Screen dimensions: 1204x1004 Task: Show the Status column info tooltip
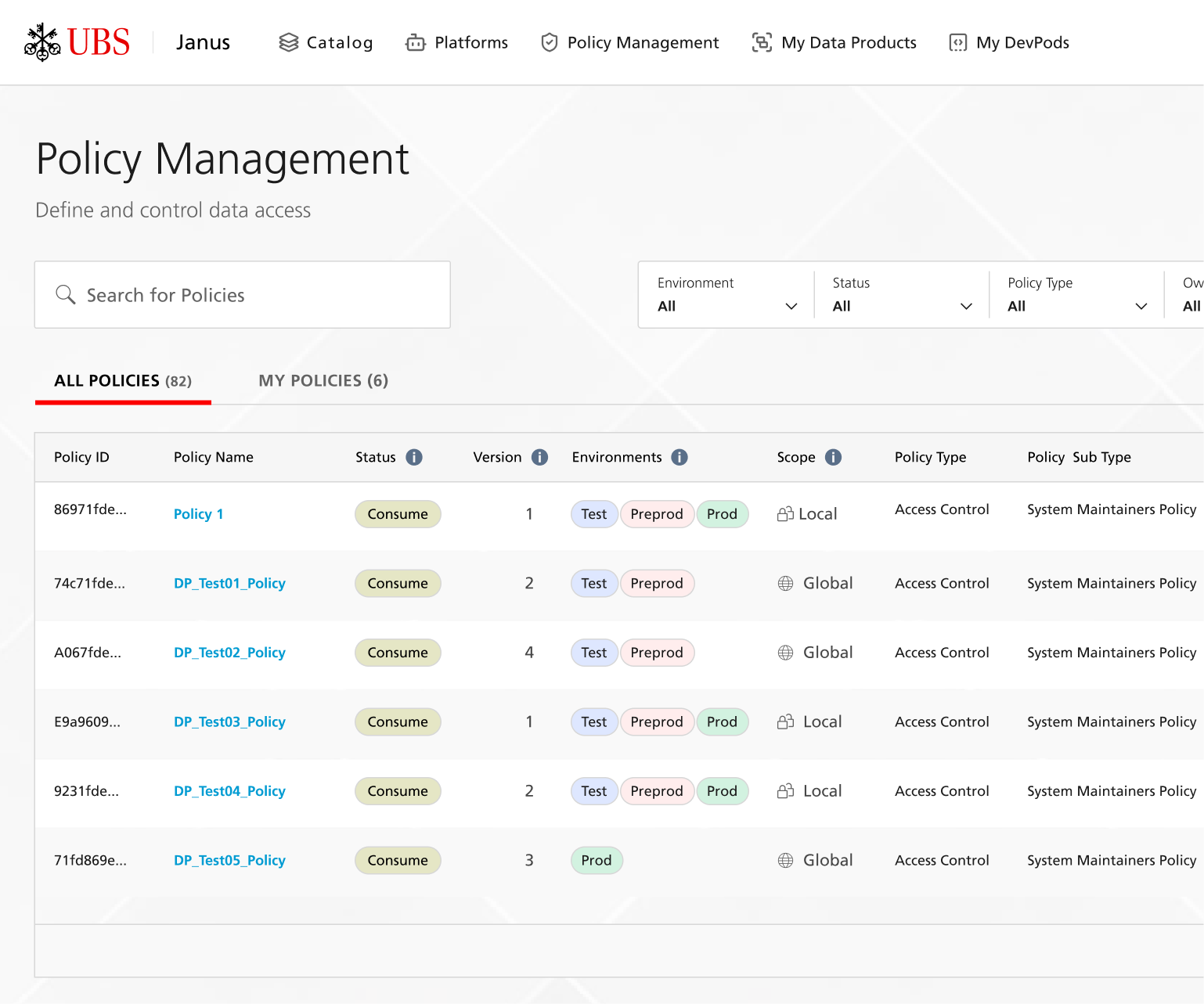pos(414,457)
